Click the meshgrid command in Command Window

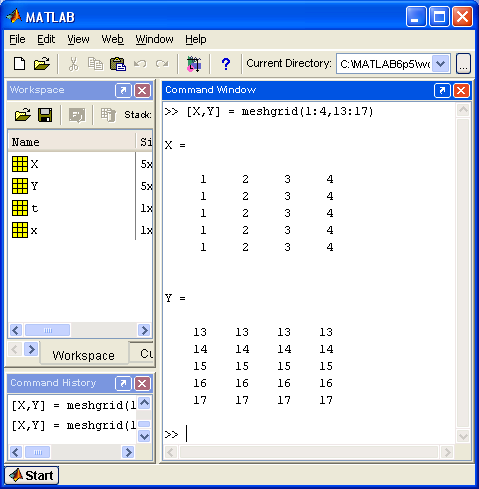click(280, 111)
